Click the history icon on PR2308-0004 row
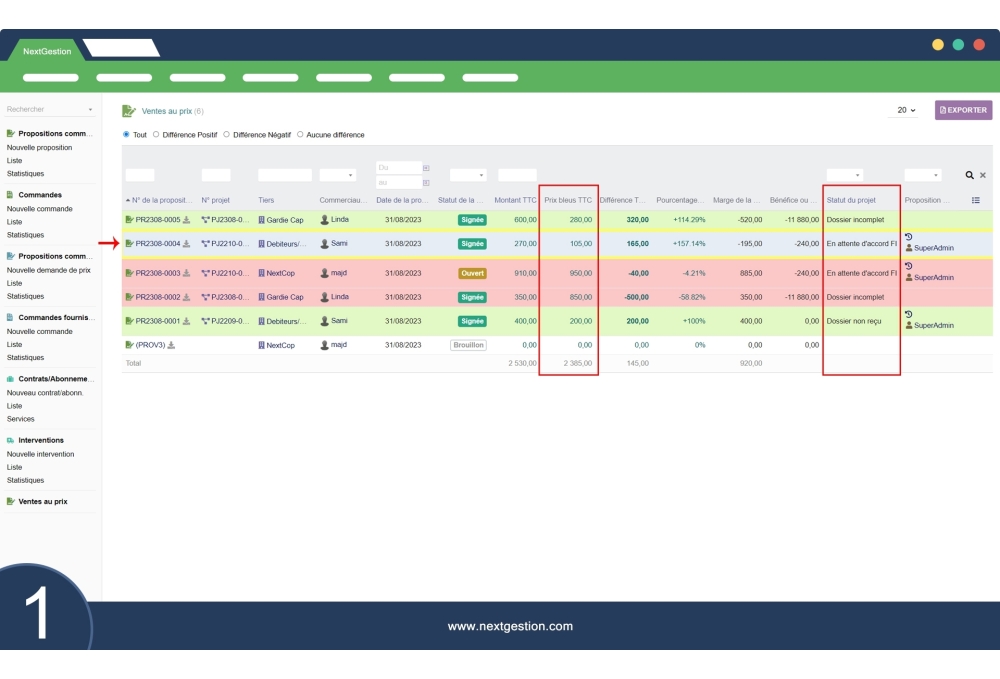The height and width of the screenshot is (679, 1000). point(909,236)
